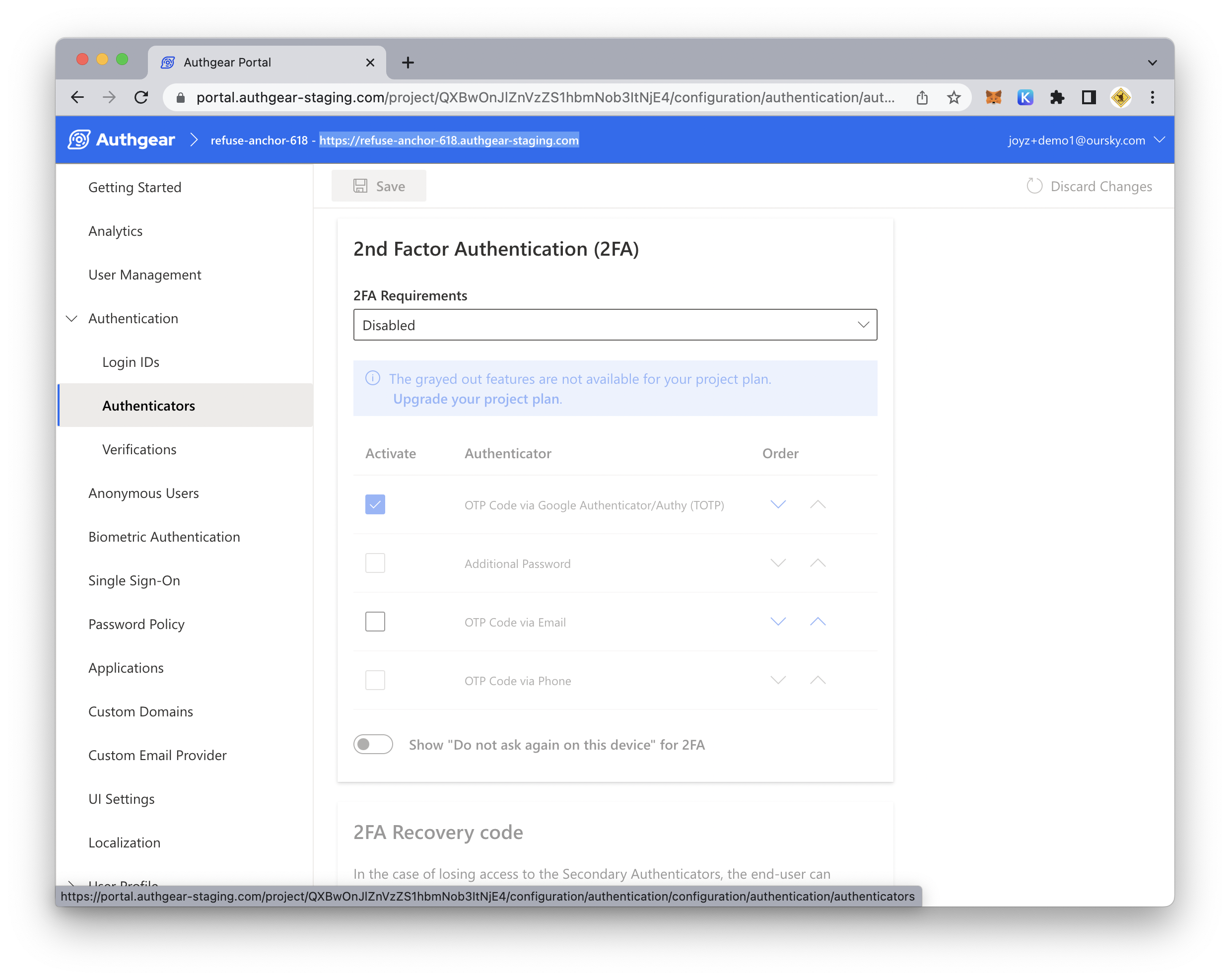Move OTP Code via Email up
The height and width of the screenshot is (980, 1230).
[x=818, y=622]
